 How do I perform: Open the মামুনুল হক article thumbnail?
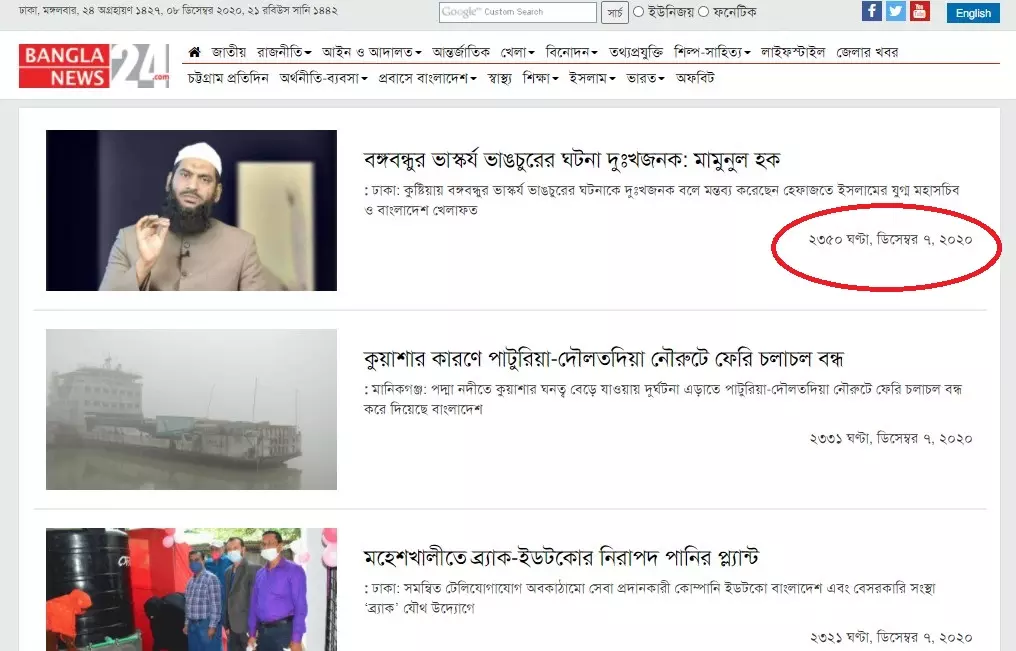pyautogui.click(x=191, y=210)
